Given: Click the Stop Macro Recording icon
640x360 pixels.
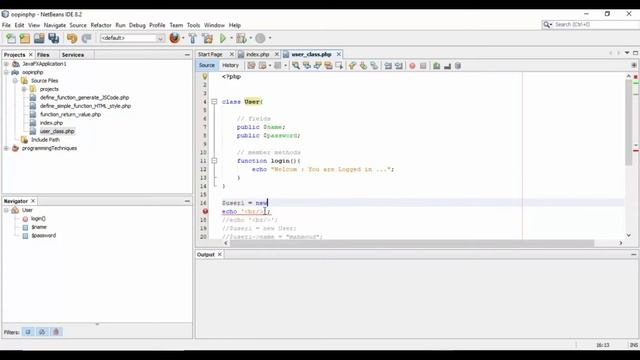Looking at the screenshot, I should [423, 66].
